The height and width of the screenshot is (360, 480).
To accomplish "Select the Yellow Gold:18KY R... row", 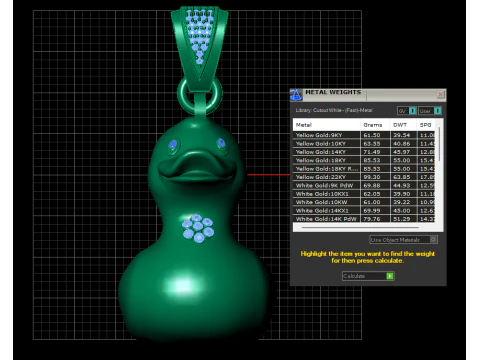I will coord(365,169).
